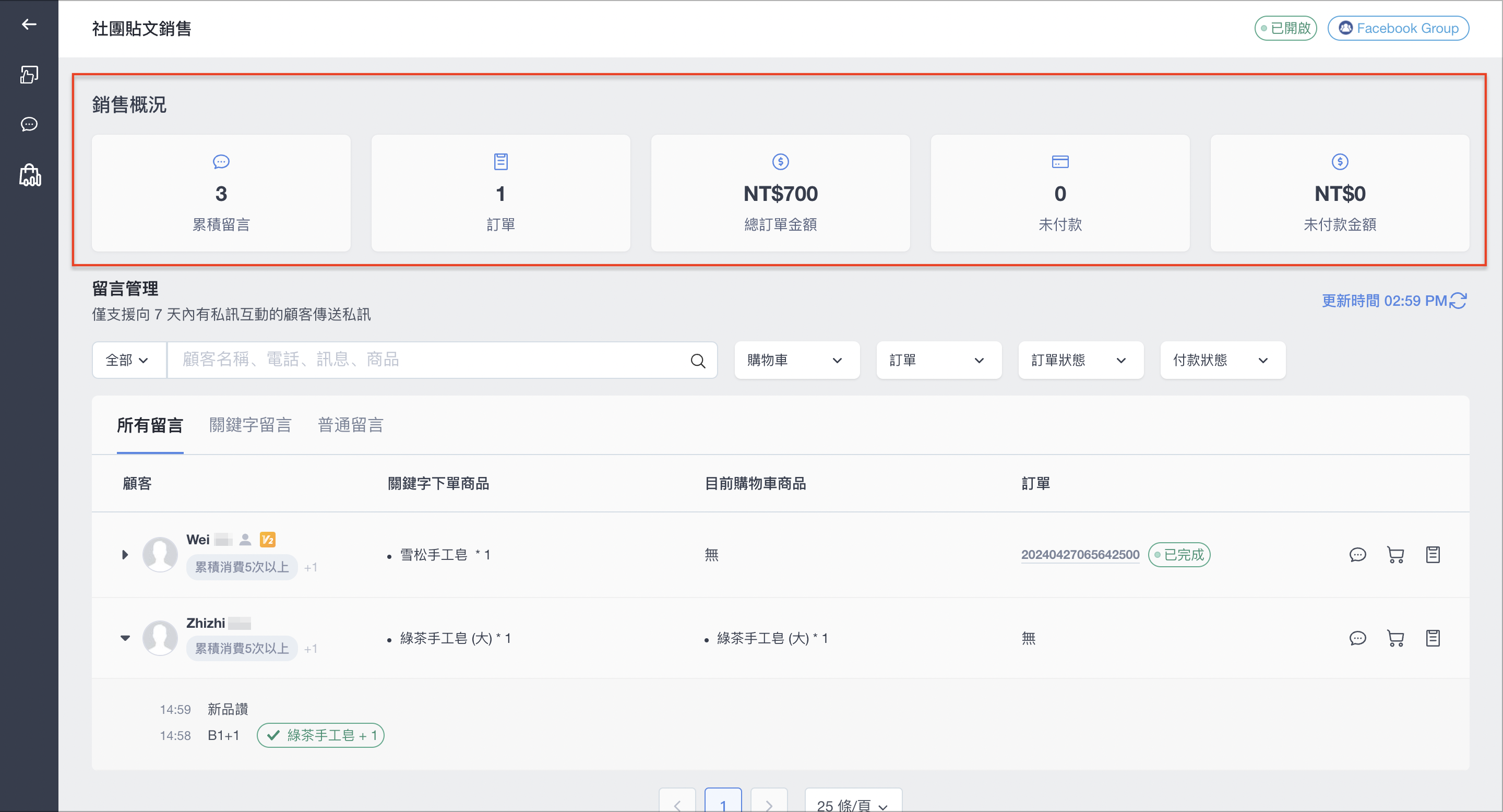The height and width of the screenshot is (812, 1503).
Task: Click the 關鍵字下單商品 column header
Action: 438,484
